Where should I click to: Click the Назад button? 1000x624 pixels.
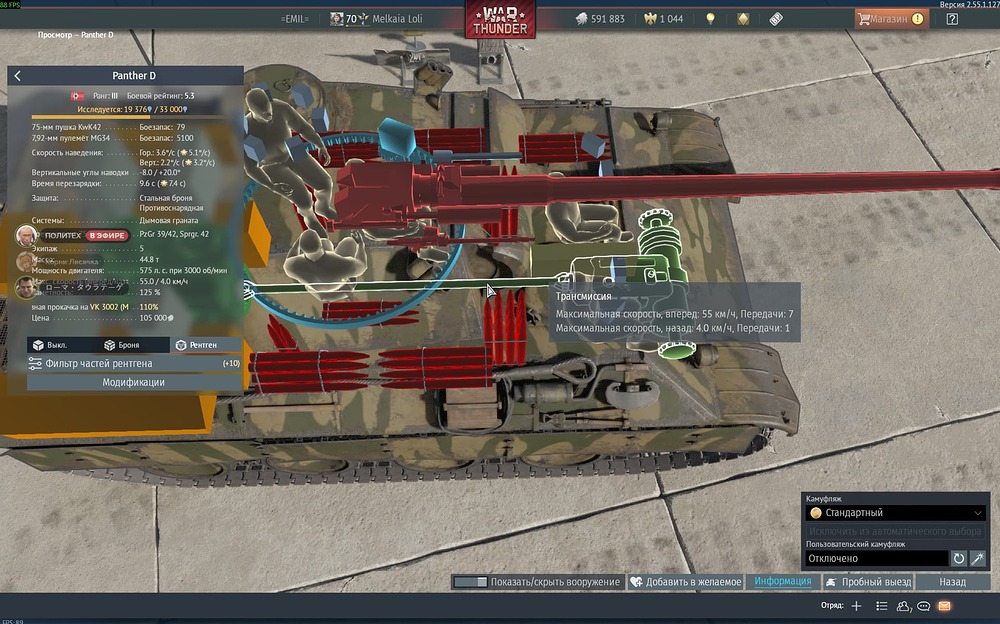coord(952,582)
